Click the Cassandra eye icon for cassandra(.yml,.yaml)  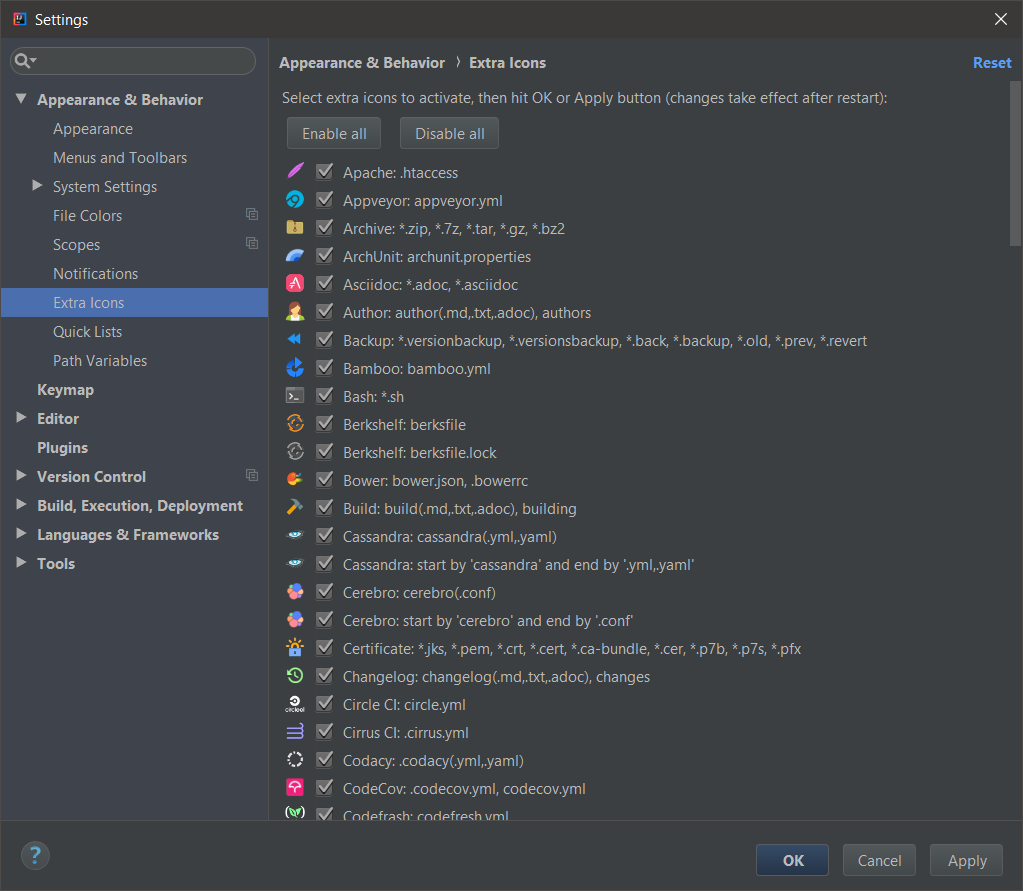coord(295,536)
